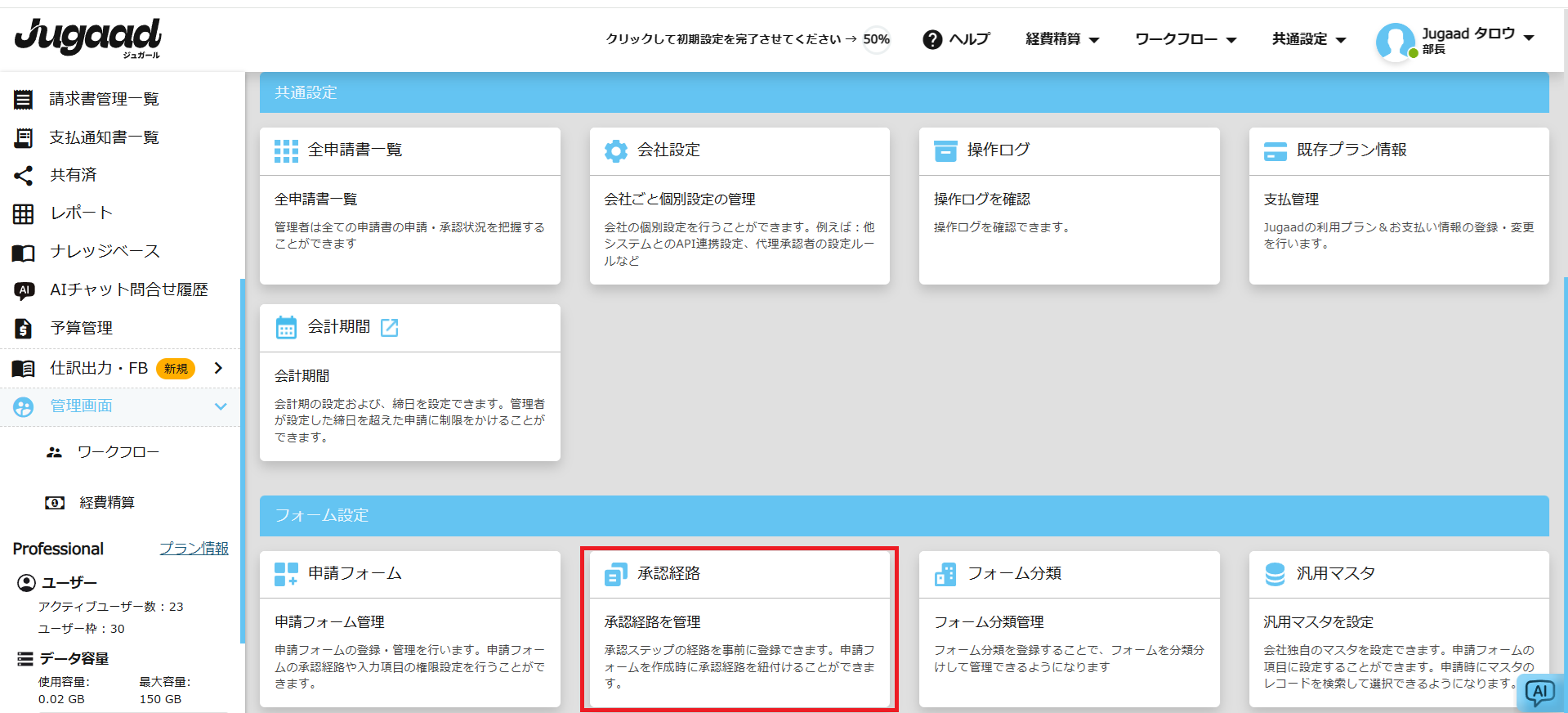Click the 汎用マスタ database icon
The width and height of the screenshot is (1568, 713).
click(x=1275, y=574)
